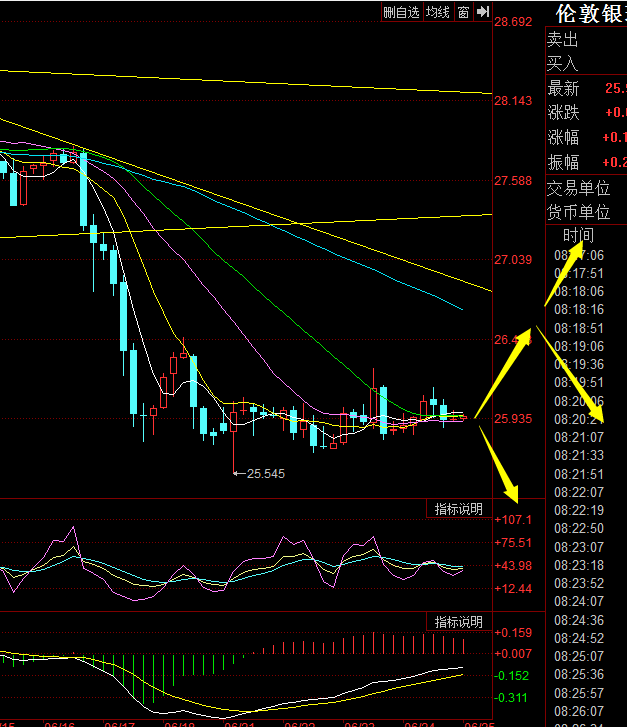The width and height of the screenshot is (627, 727).
Task: Select the 28.143 price axis label
Action: [x=513, y=101]
